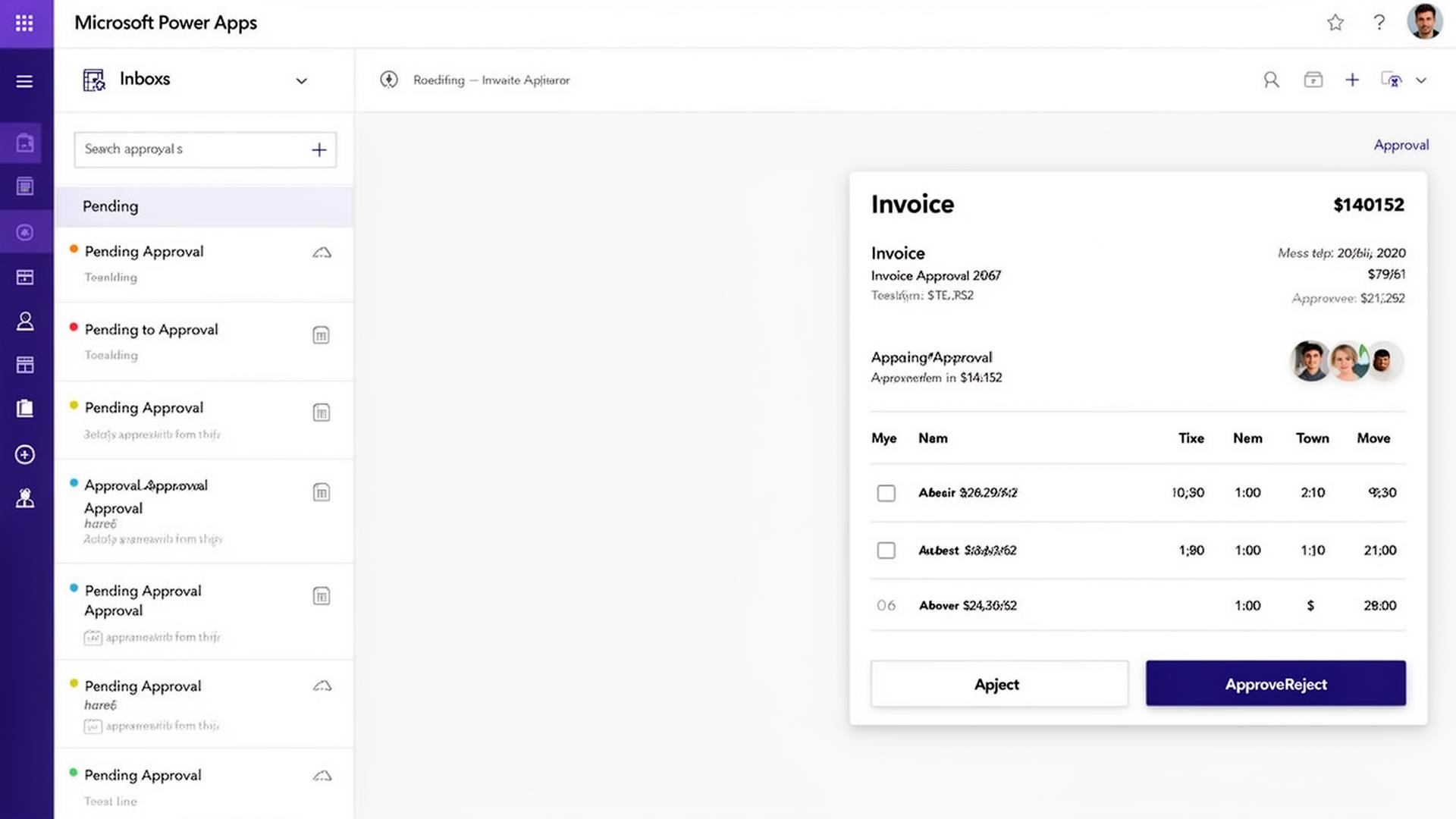Click the plus add toolbar icon
Image resolution: width=1456 pixels, height=819 pixels.
1352,80
